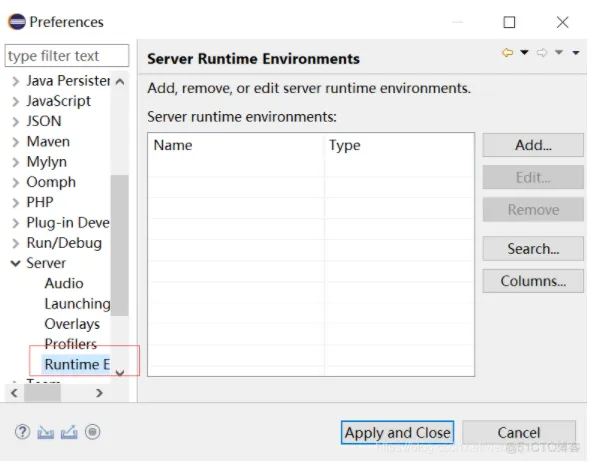The width and height of the screenshot is (606, 473).
Task: Open the Columns... dialog button
Action: tap(532, 281)
